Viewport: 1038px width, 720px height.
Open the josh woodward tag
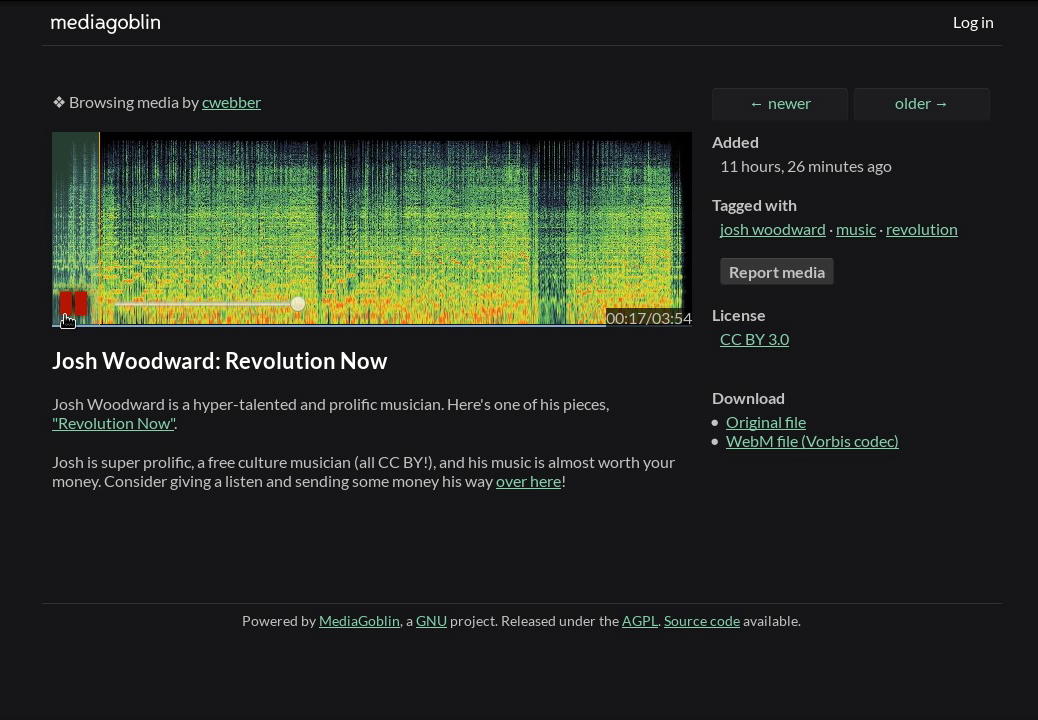click(773, 230)
